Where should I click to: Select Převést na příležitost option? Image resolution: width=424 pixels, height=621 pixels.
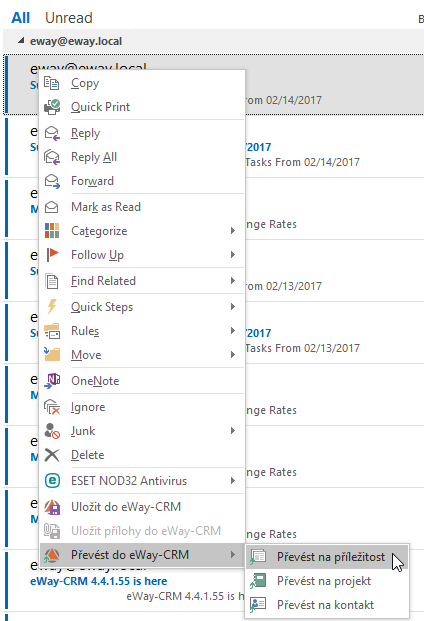click(x=327, y=557)
